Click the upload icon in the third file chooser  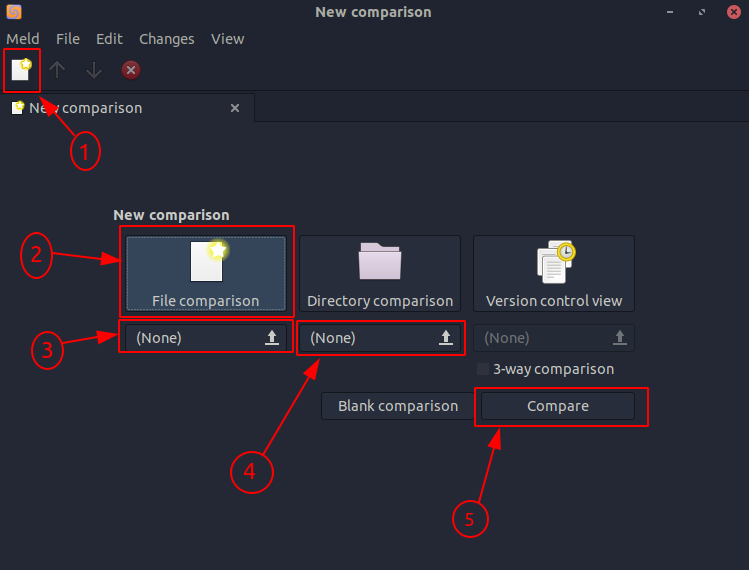(620, 337)
